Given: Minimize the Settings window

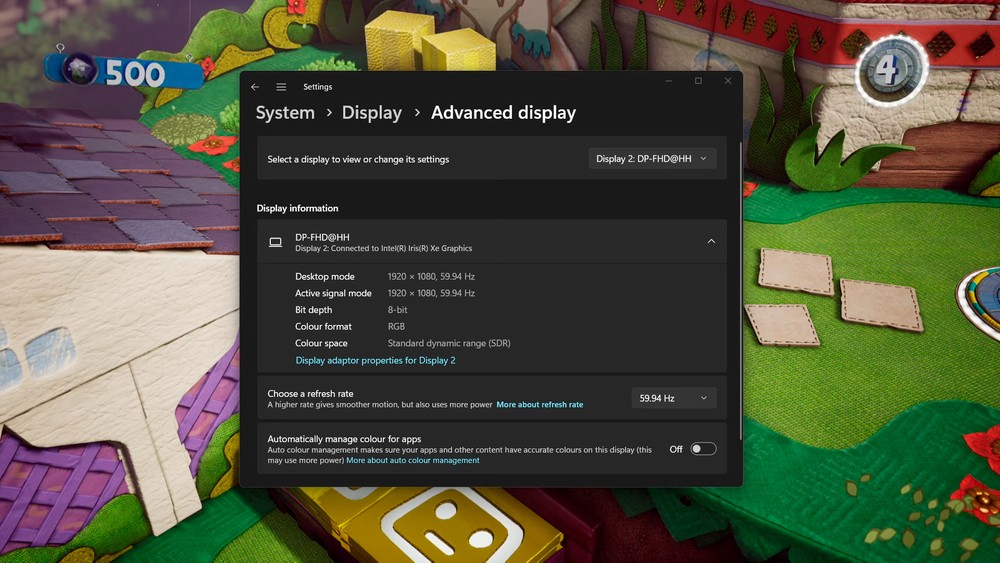Looking at the screenshot, I should pyautogui.click(x=669, y=81).
